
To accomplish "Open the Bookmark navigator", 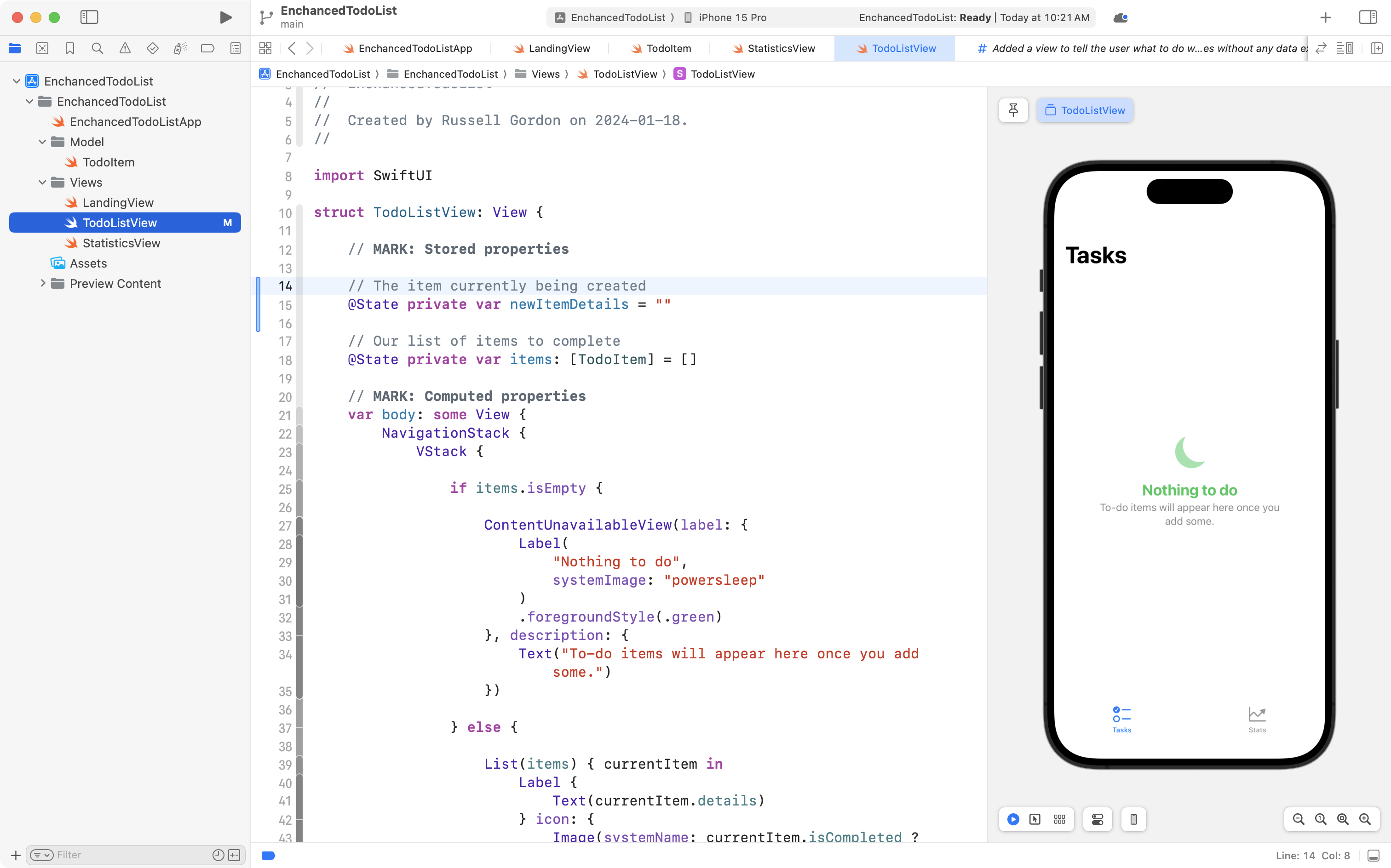I will coord(69,48).
